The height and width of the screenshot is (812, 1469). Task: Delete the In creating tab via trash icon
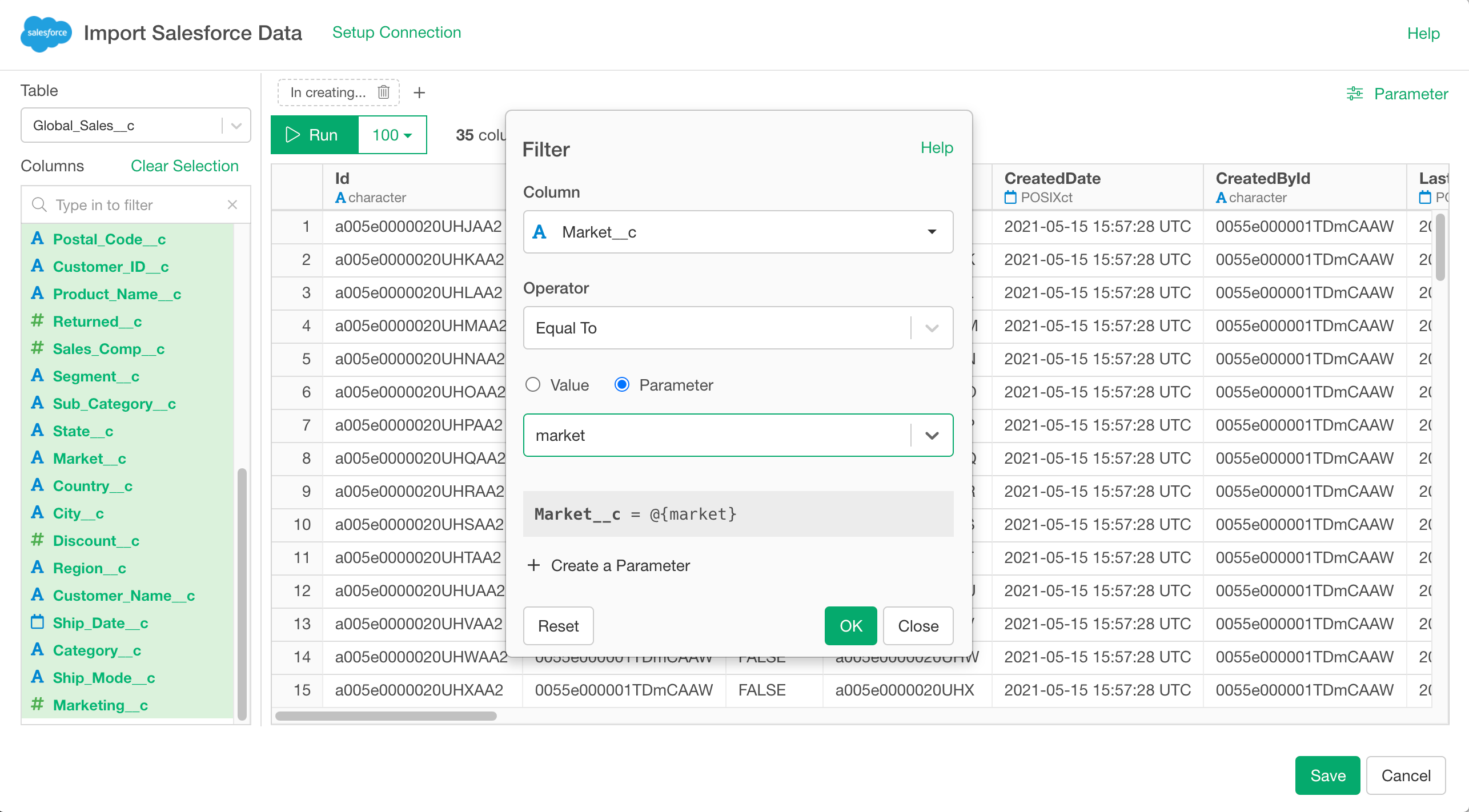point(384,92)
